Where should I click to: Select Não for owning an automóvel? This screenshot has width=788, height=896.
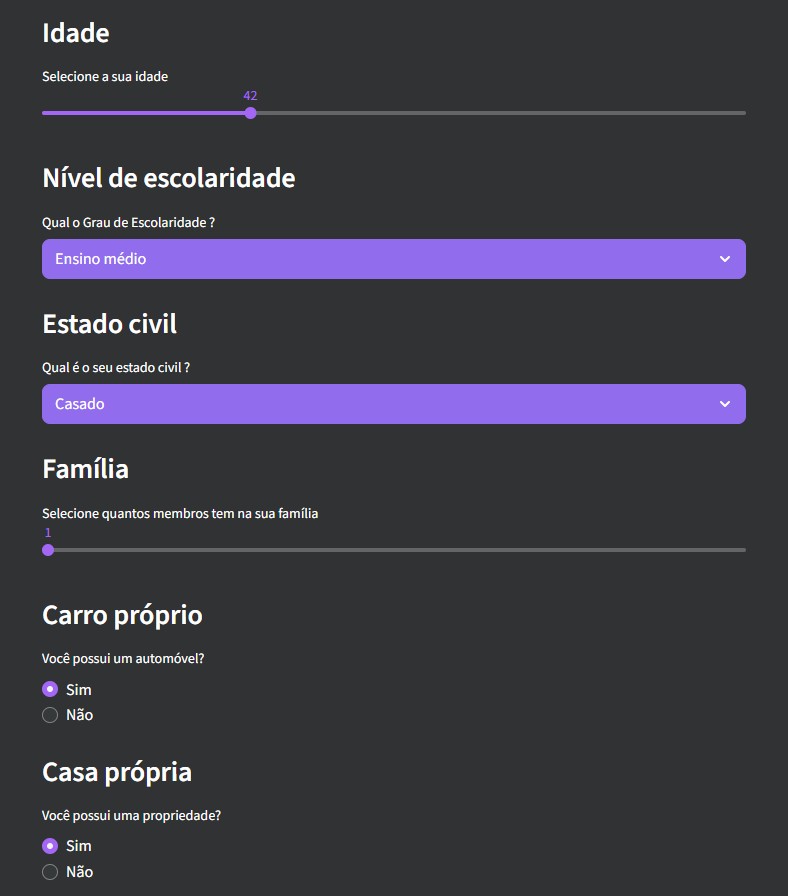coord(50,715)
